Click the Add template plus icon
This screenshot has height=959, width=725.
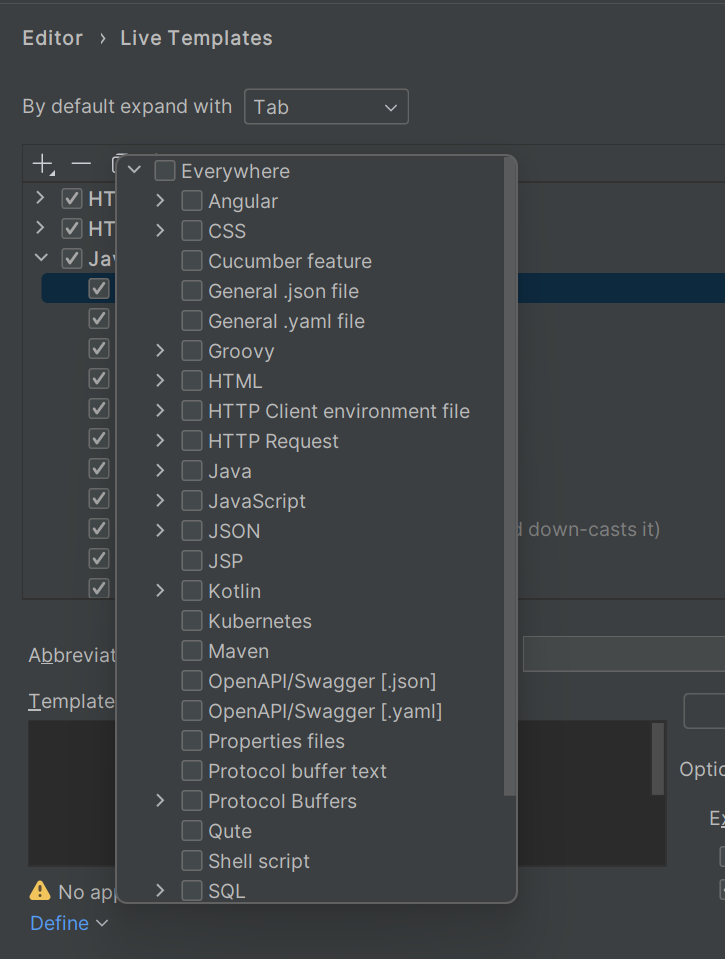pos(43,165)
